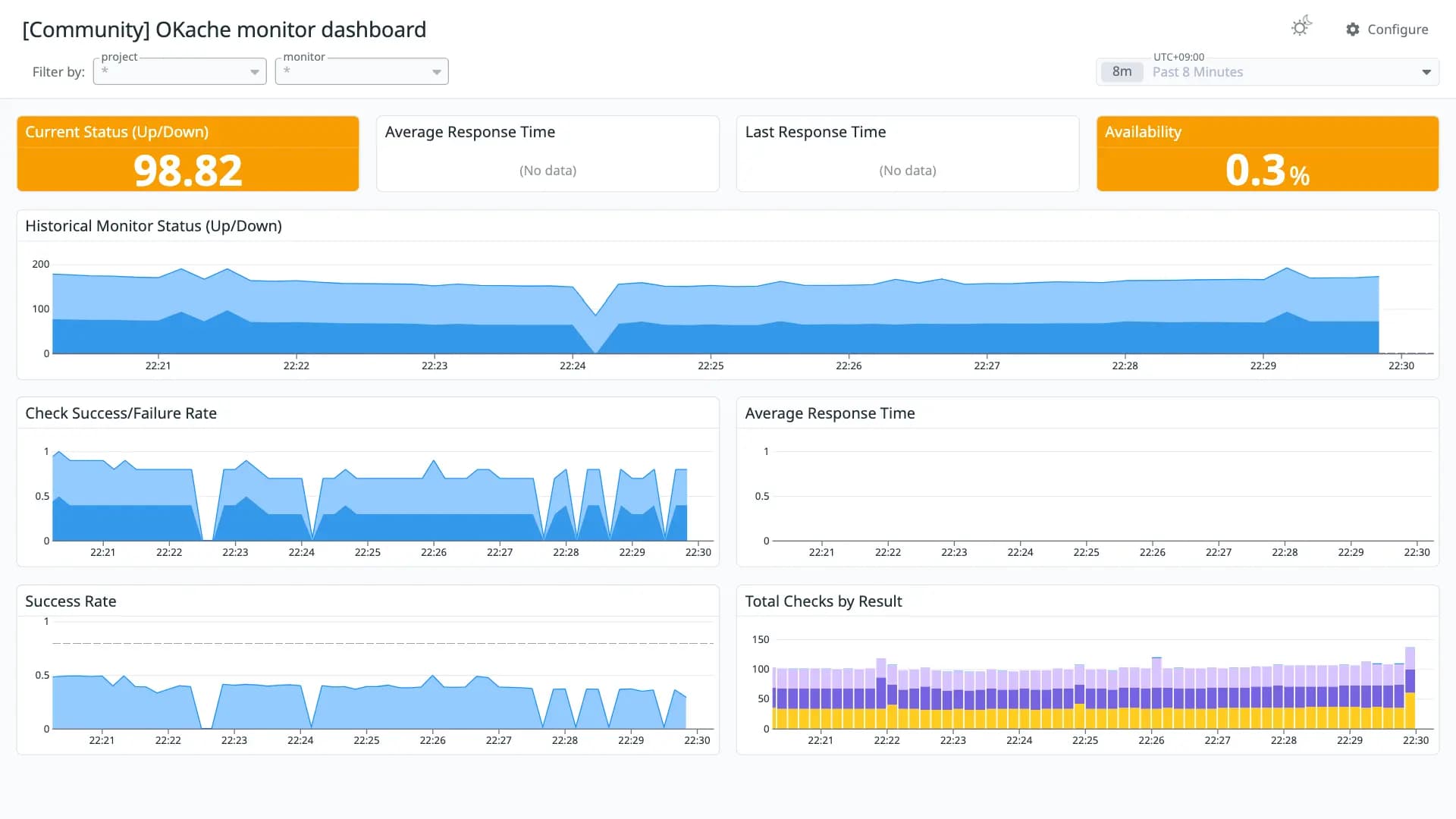Screen dimensions: 1456x819
Task: Click the Total Checks by Result title
Action: point(824,601)
